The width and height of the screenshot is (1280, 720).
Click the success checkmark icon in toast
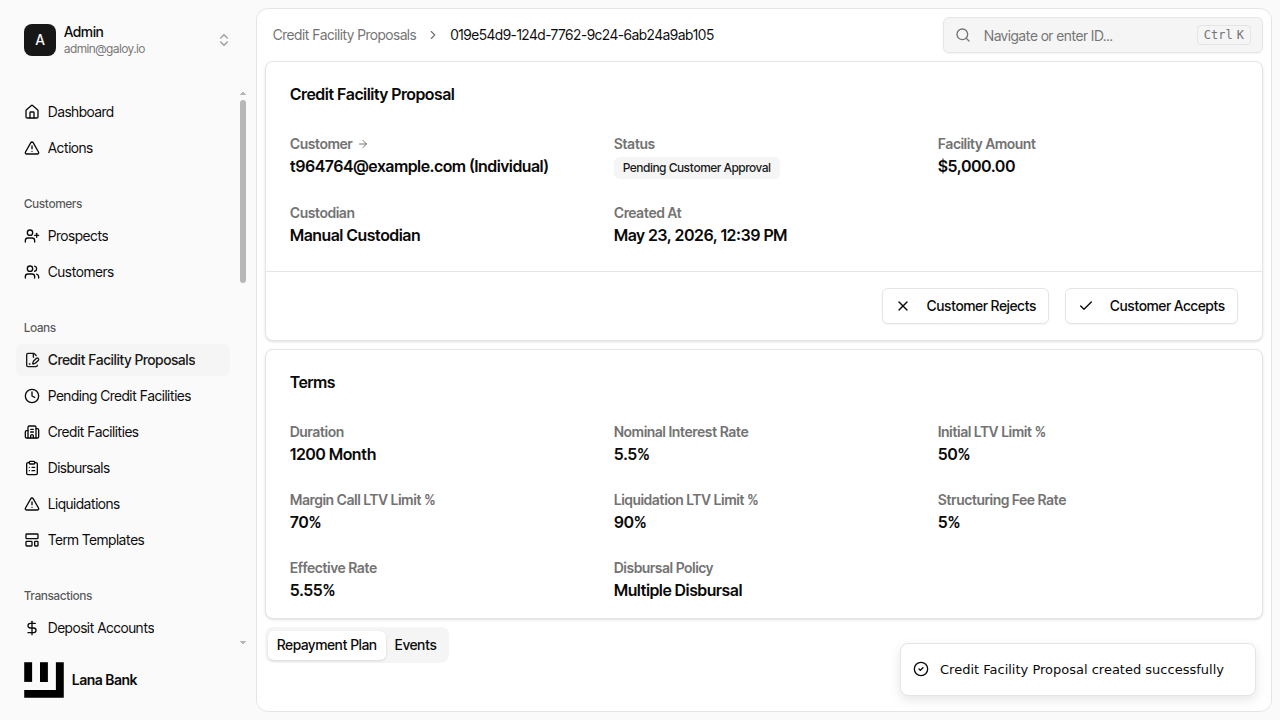click(x=921, y=669)
